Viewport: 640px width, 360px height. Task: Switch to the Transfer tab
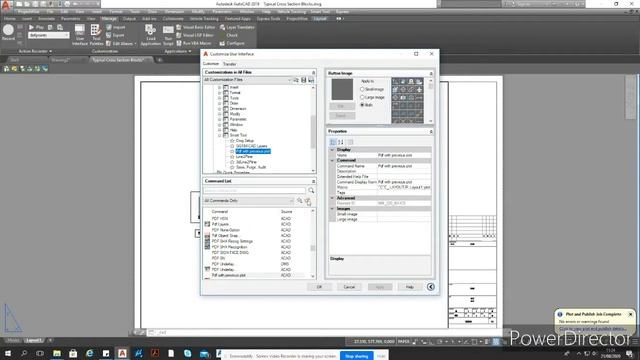[x=229, y=64]
